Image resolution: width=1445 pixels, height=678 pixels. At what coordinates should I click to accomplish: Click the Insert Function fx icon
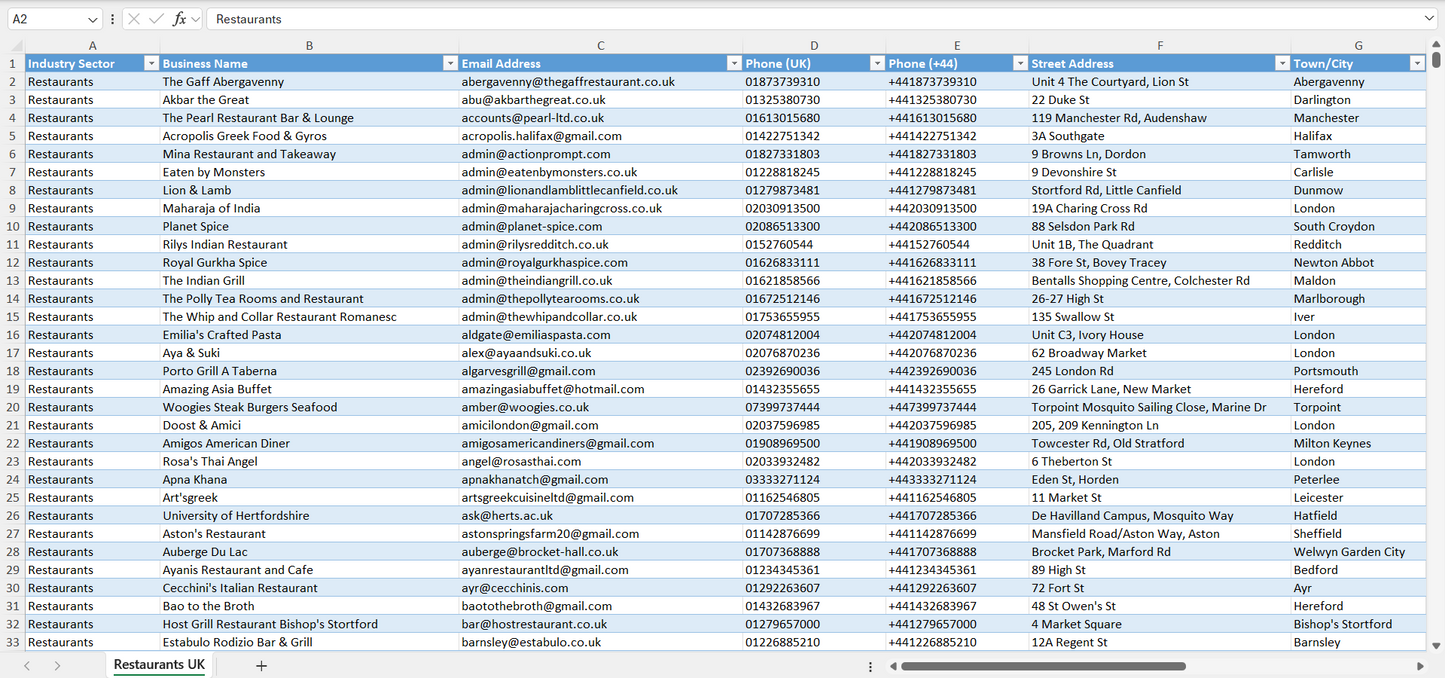pyautogui.click(x=180, y=19)
